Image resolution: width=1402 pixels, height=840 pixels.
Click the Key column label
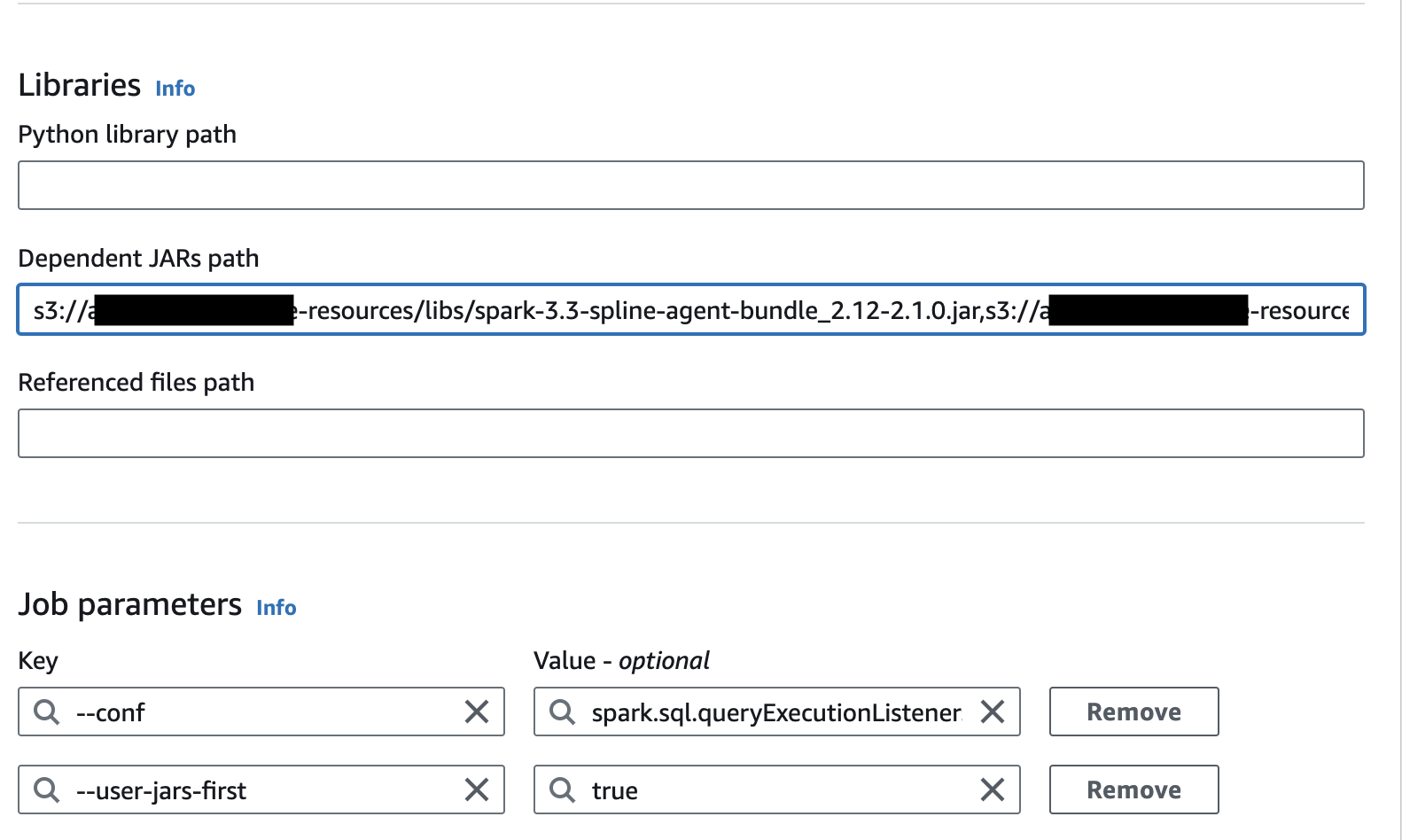38,661
